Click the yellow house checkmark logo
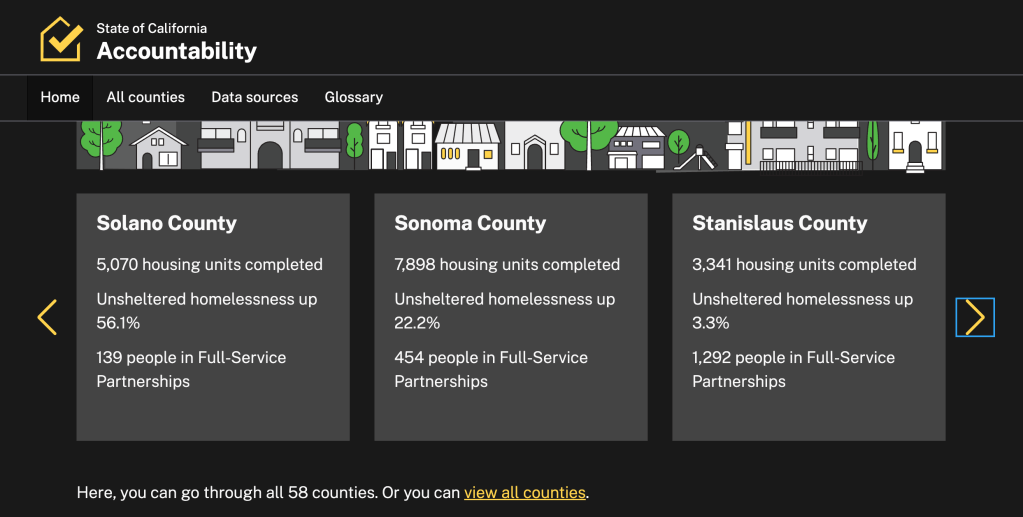 [60, 39]
